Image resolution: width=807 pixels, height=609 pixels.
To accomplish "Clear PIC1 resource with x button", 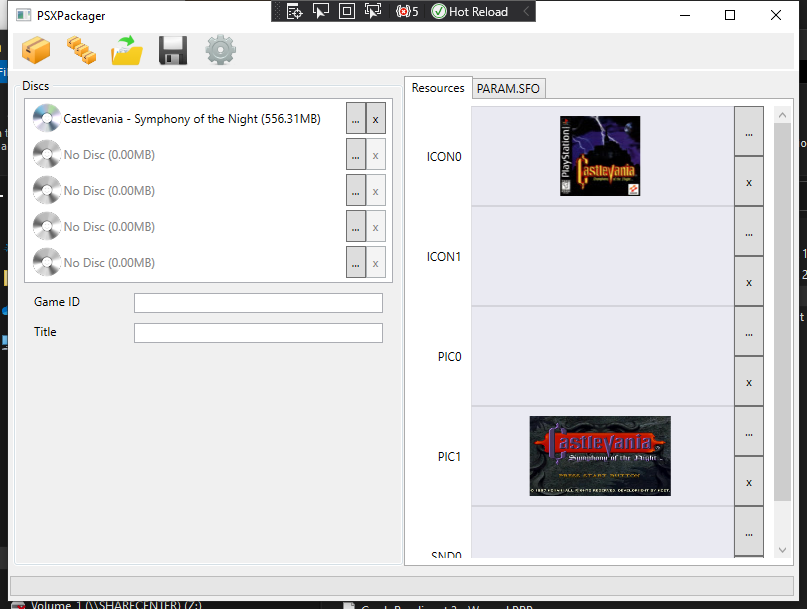I will [x=749, y=482].
